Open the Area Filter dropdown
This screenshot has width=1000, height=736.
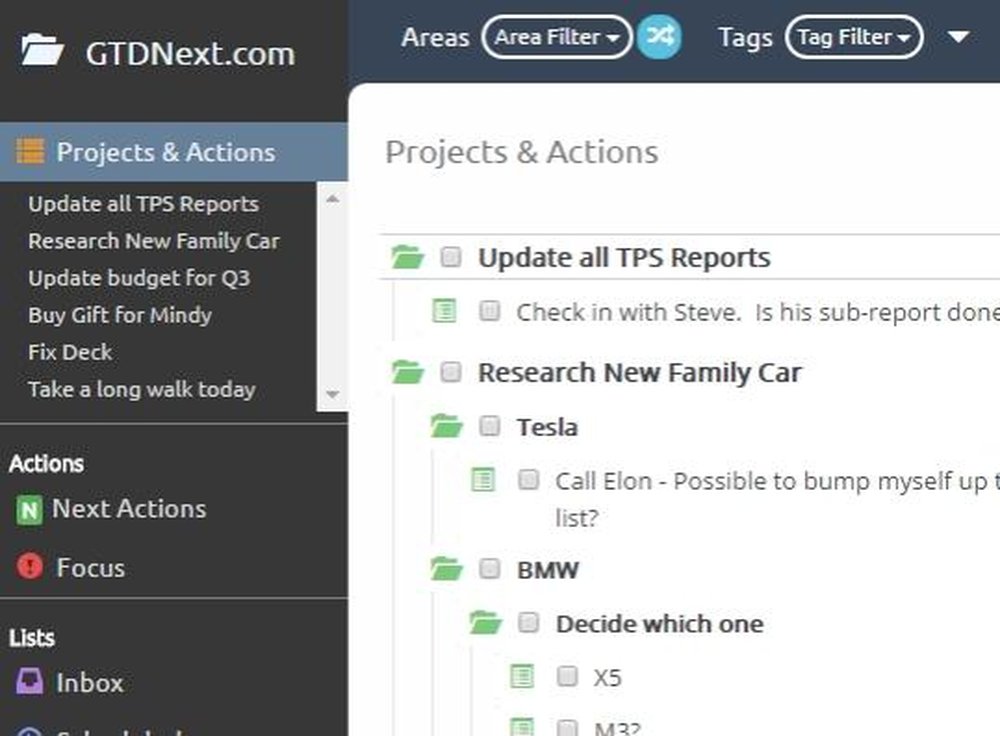556,37
